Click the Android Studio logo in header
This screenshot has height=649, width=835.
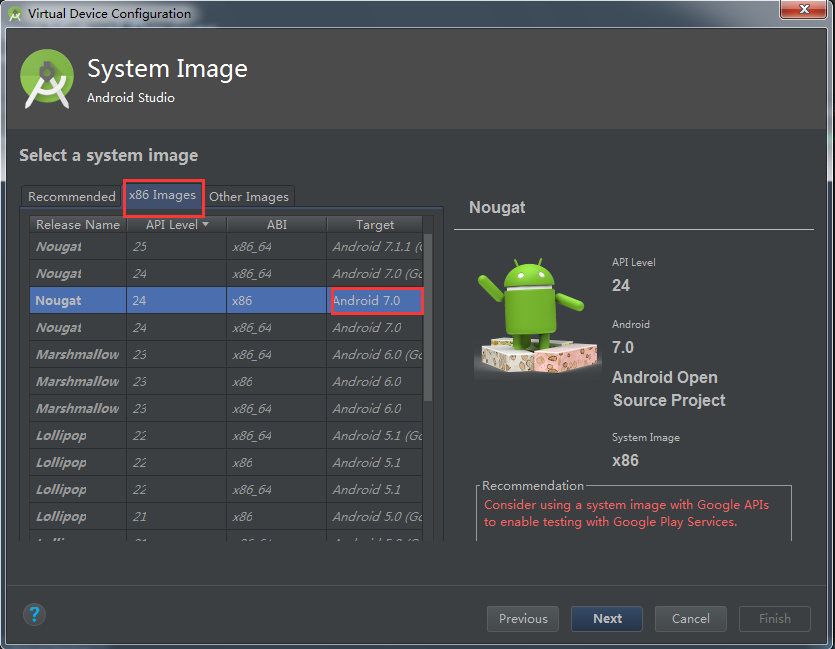point(47,79)
